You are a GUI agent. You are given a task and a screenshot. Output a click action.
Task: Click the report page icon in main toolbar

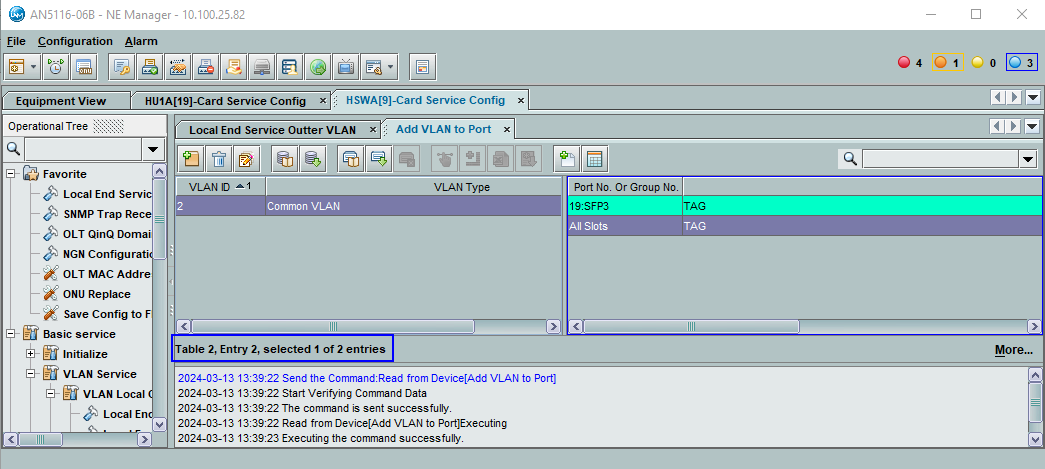coord(421,67)
